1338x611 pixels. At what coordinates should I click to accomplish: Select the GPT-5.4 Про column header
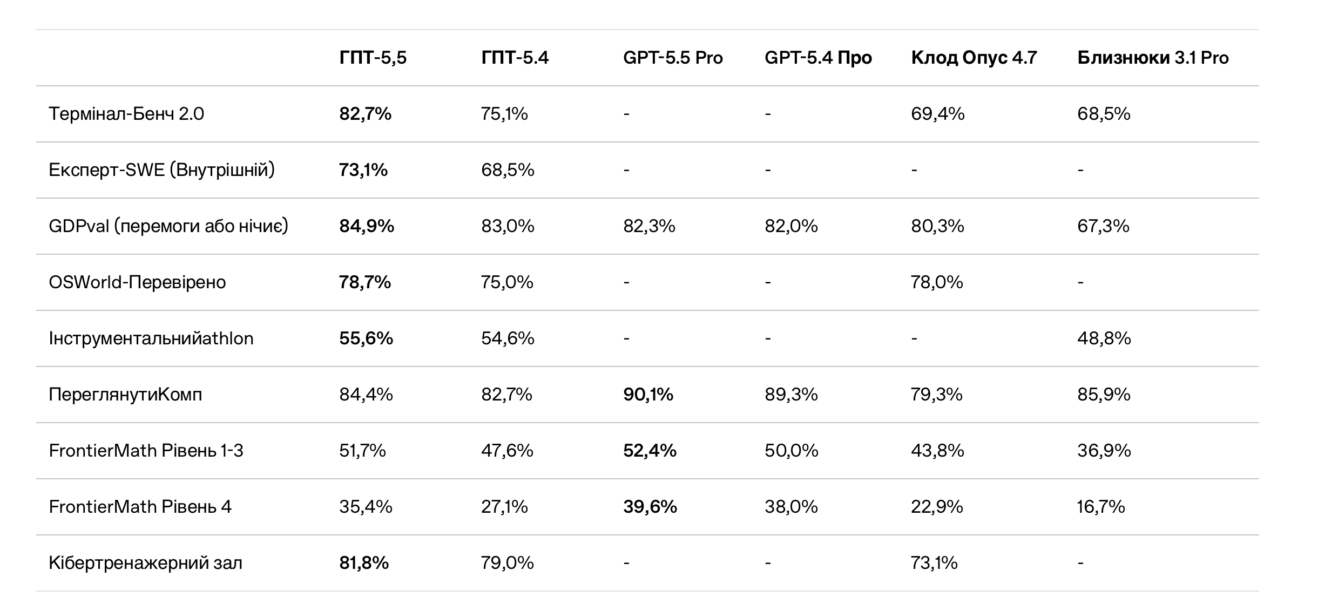[x=818, y=58]
